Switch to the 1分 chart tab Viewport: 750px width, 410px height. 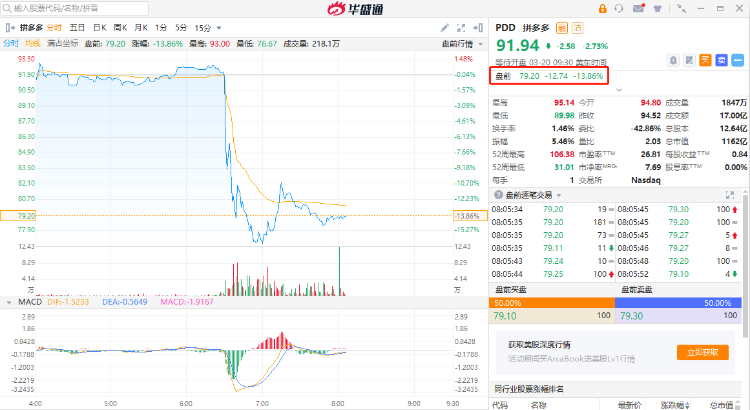click(x=161, y=28)
